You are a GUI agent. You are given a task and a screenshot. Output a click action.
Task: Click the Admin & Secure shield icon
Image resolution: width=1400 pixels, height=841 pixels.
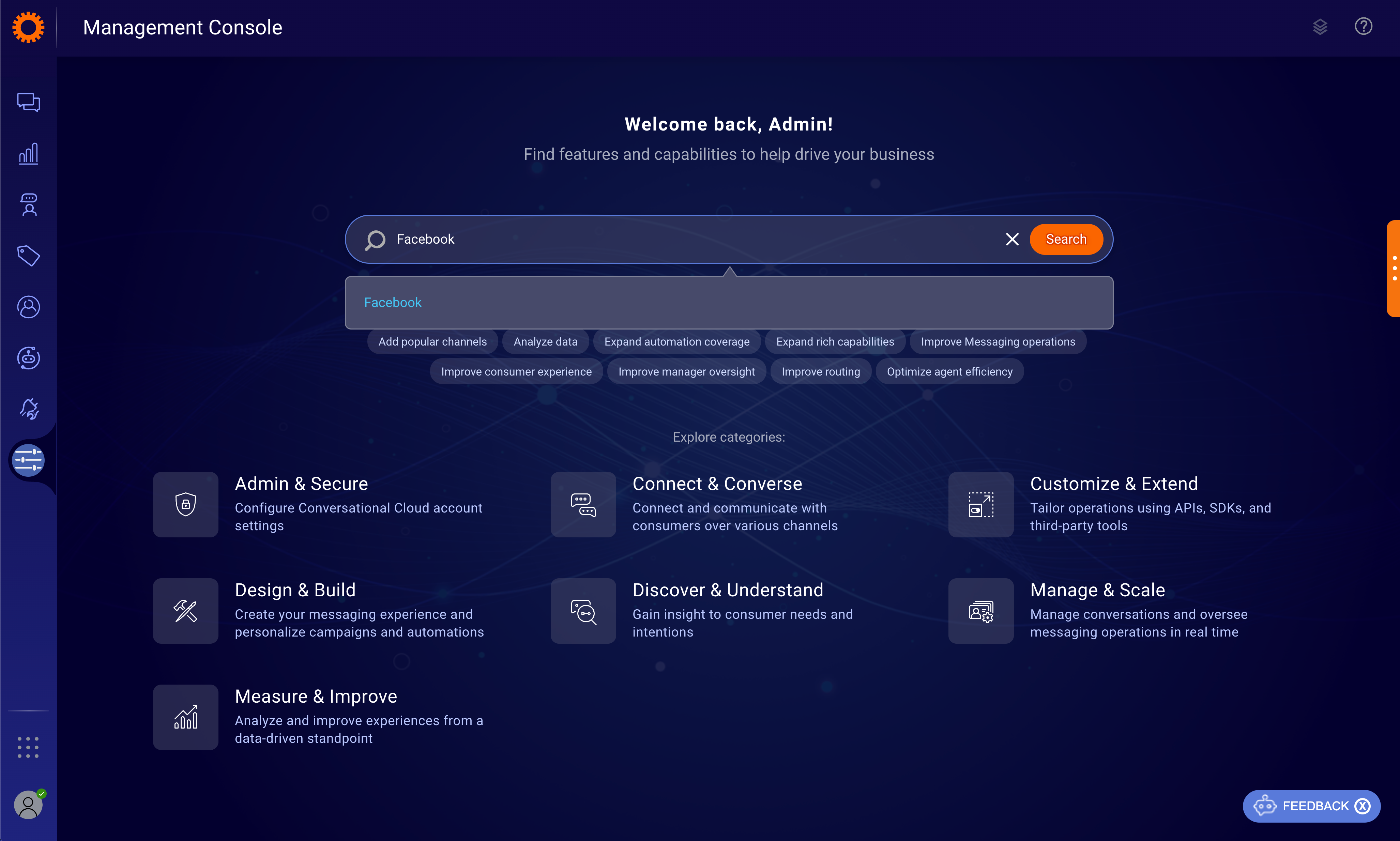click(185, 504)
